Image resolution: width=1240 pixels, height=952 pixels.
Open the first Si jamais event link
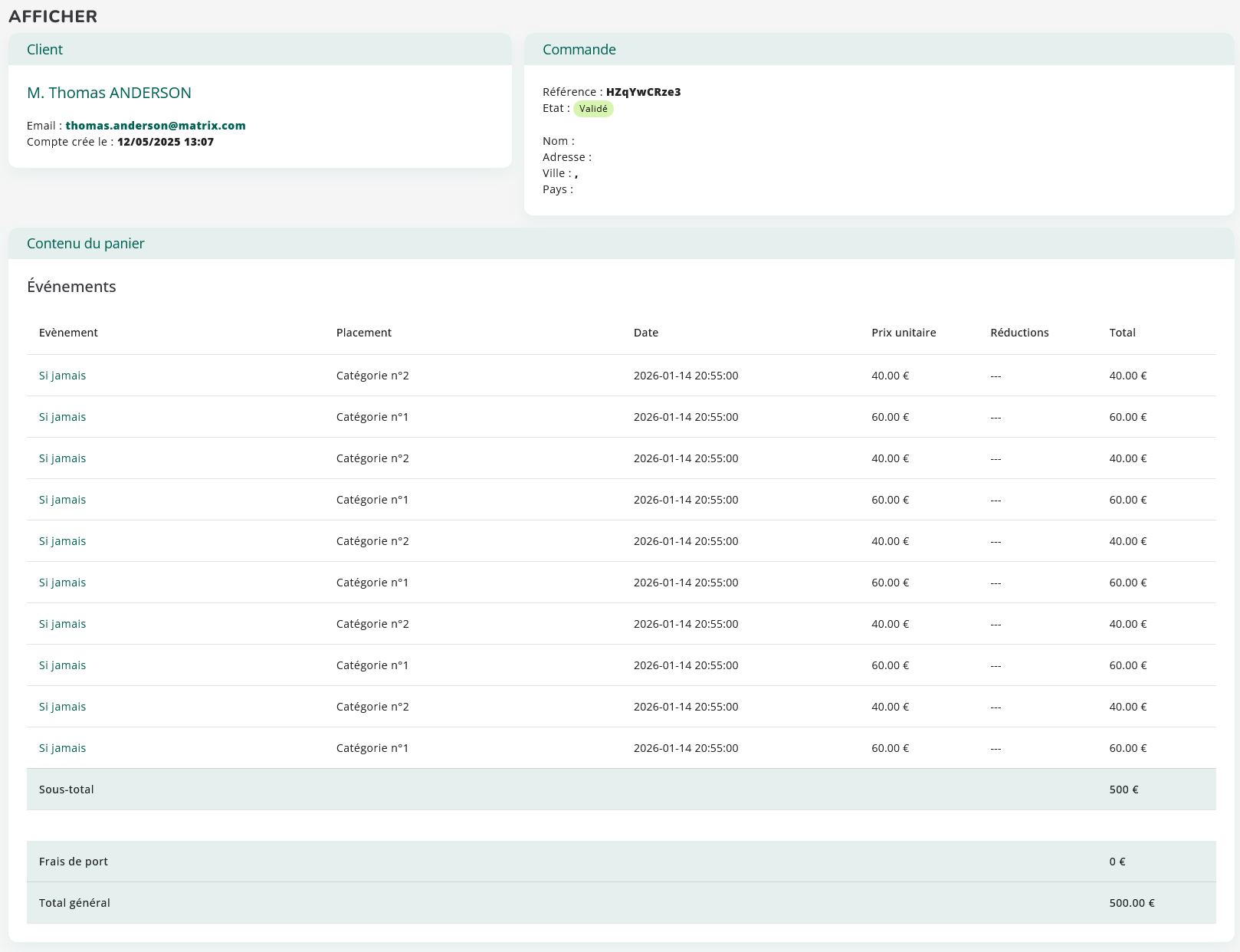(62, 376)
